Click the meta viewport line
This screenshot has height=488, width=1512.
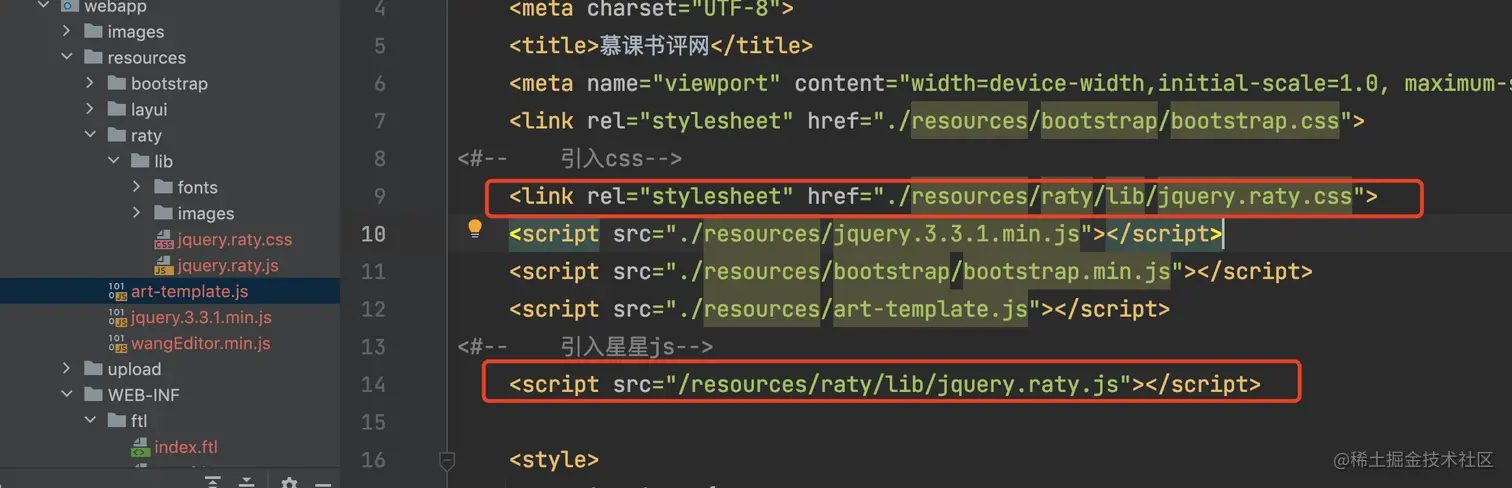(x=1010, y=84)
